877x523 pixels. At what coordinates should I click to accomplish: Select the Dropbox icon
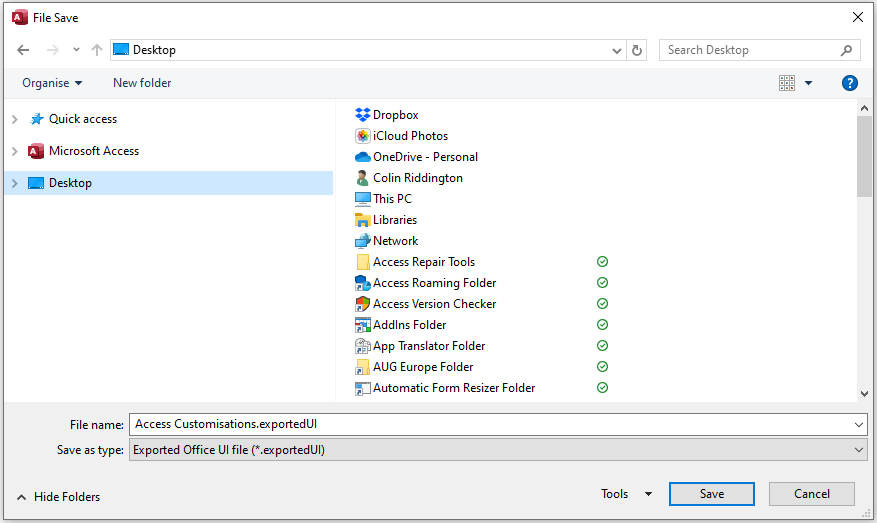click(x=362, y=115)
